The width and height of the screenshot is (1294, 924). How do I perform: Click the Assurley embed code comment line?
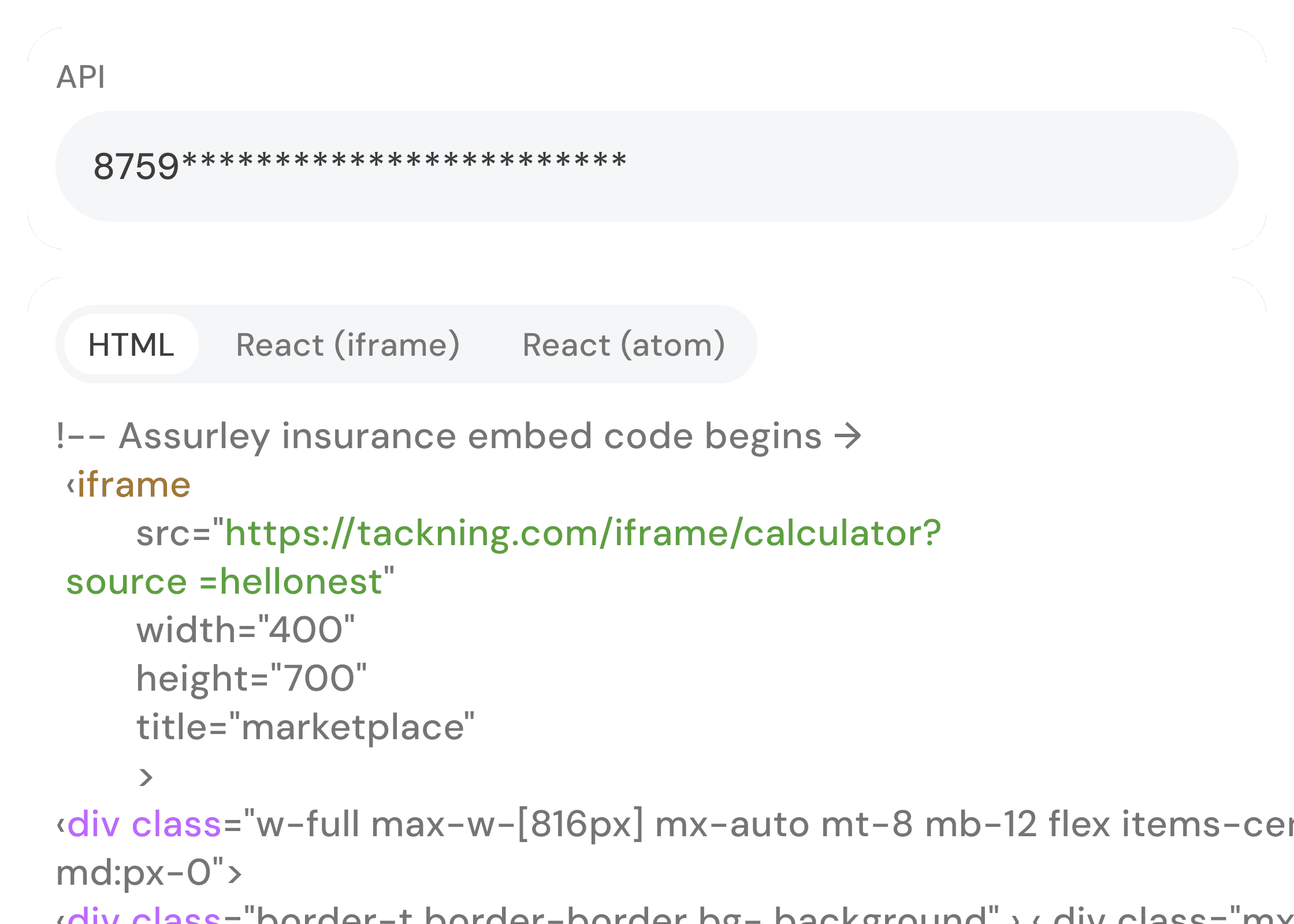pyautogui.click(x=439, y=435)
